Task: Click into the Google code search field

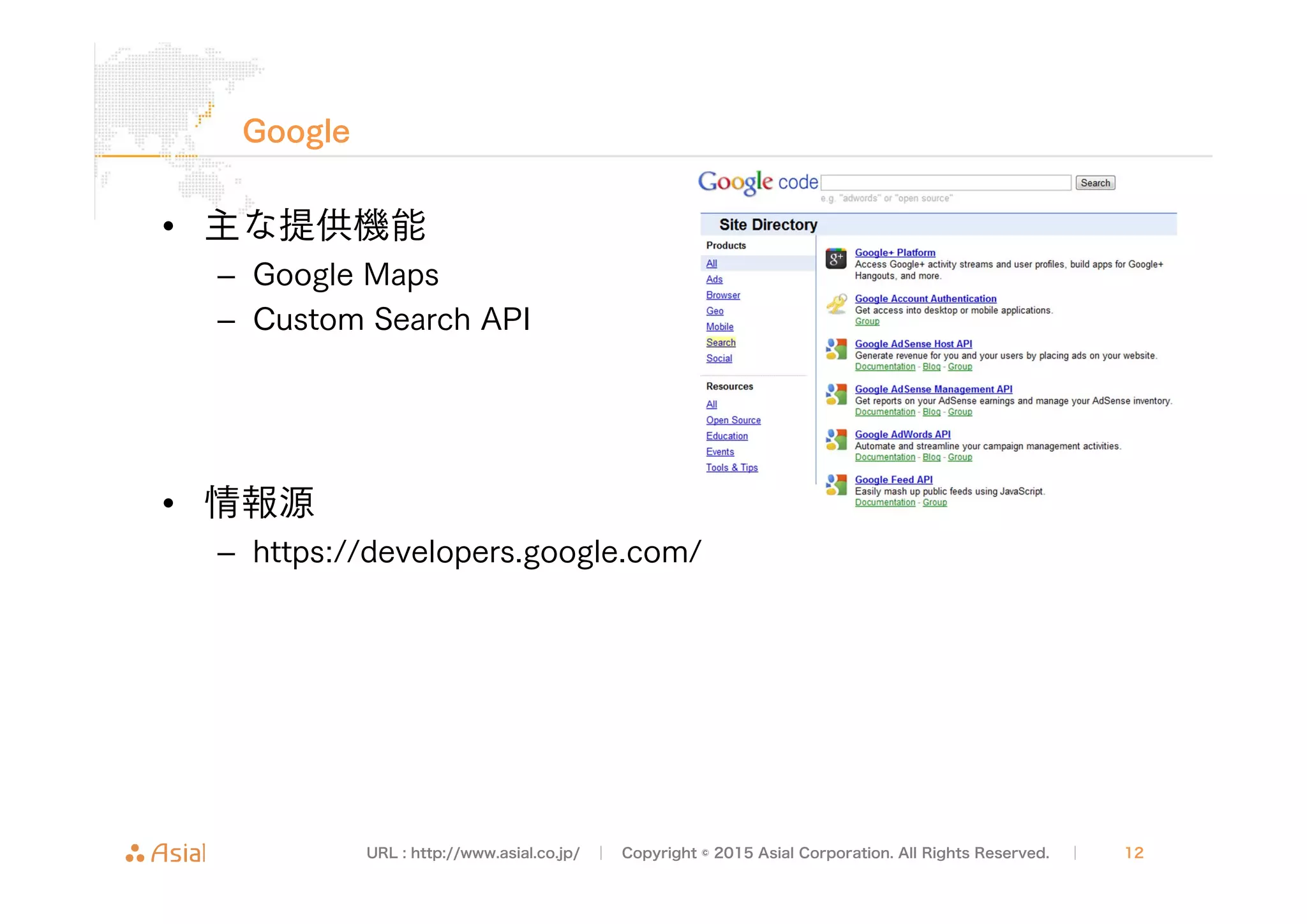Action: click(946, 183)
